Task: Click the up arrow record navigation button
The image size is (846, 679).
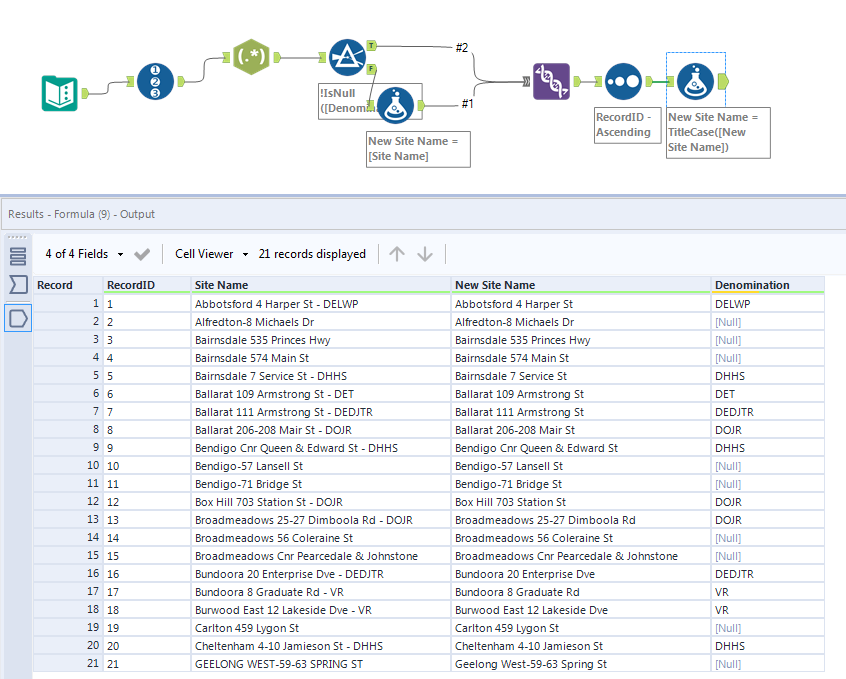Action: [x=396, y=253]
